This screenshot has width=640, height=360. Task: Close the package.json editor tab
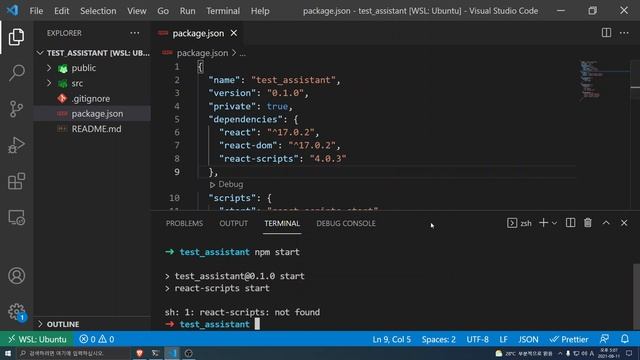click(234, 33)
